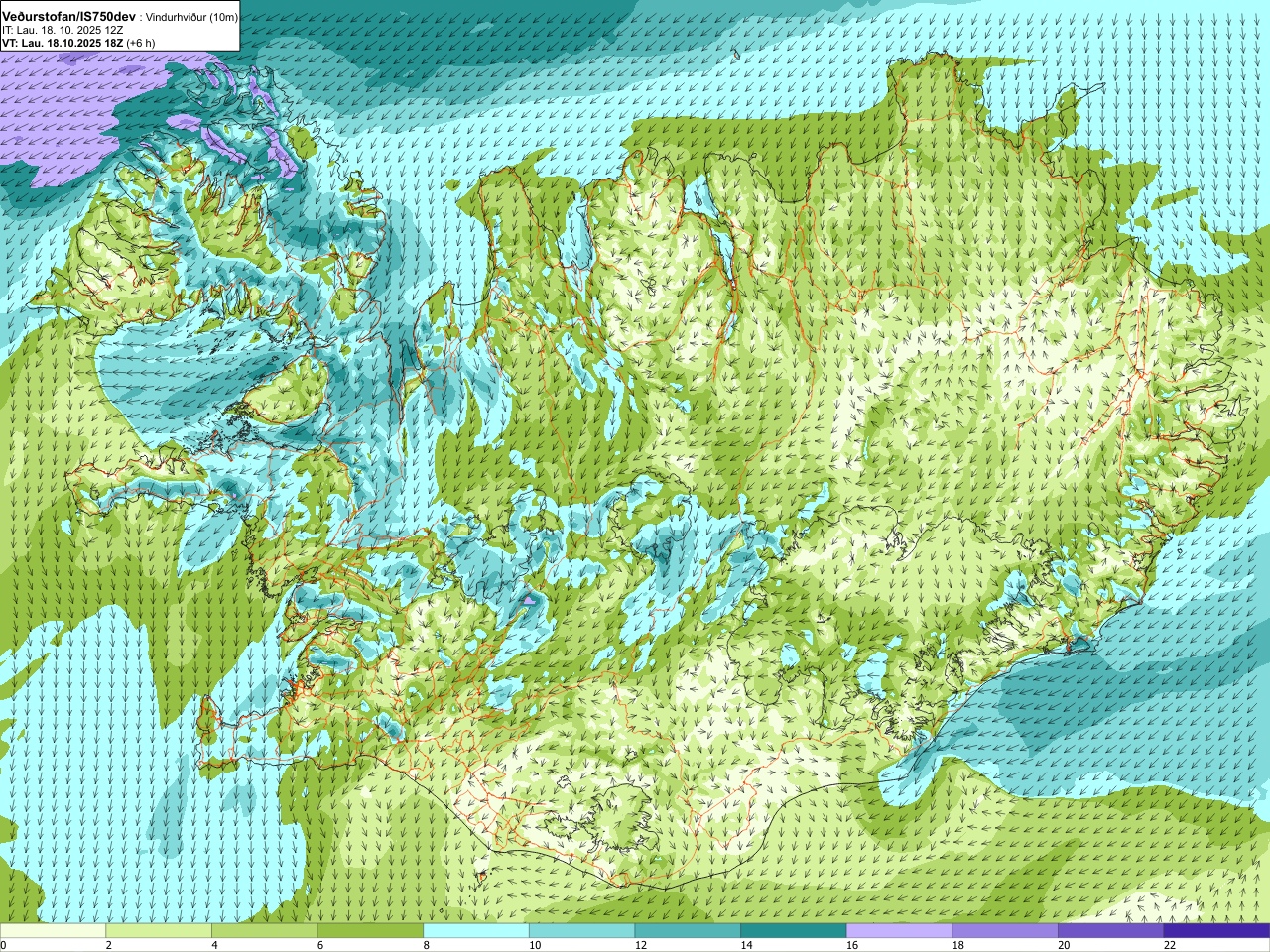The height and width of the screenshot is (952, 1270).
Task: Click the "6" label on the color scale
Action: [x=319, y=945]
